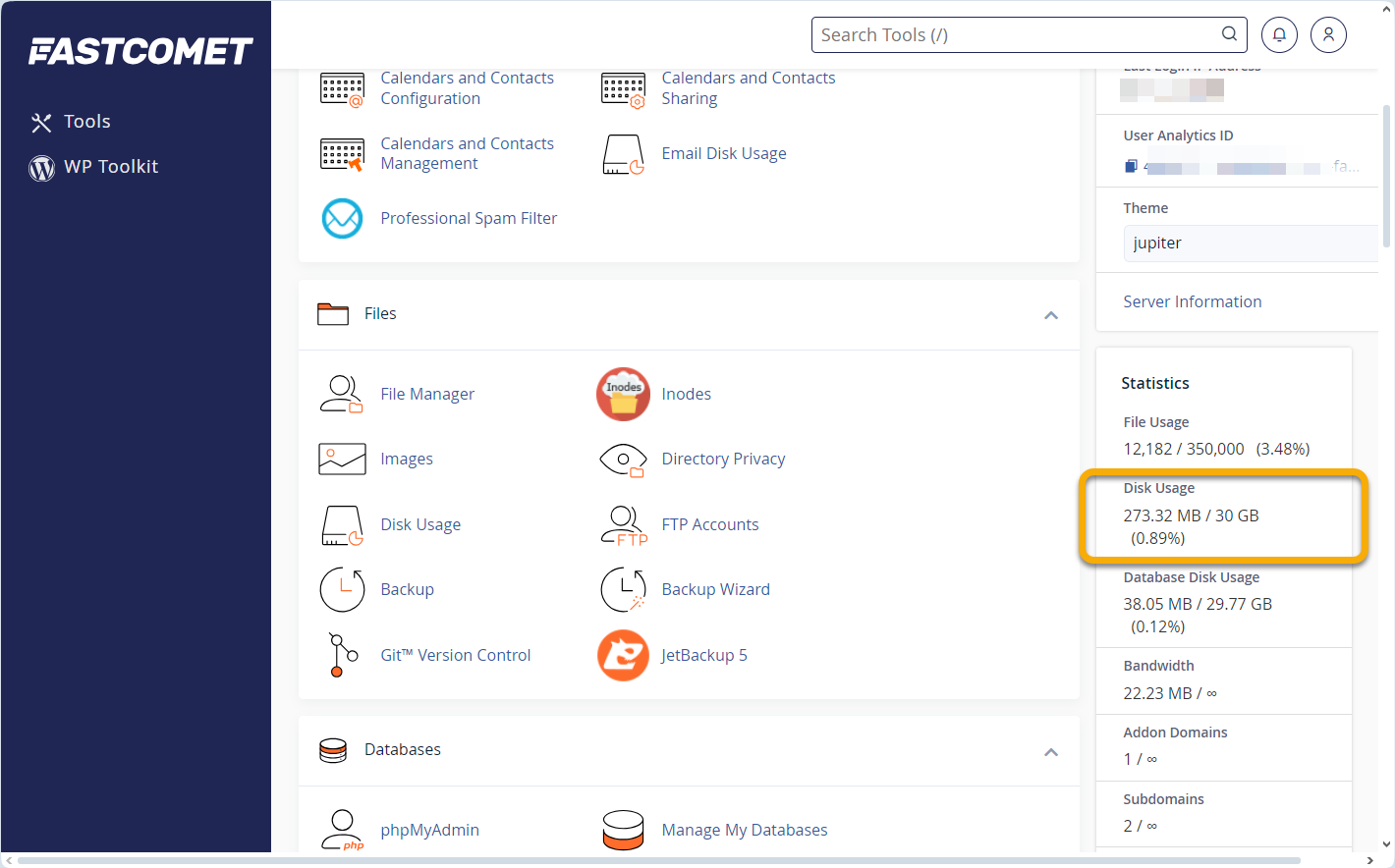Open the File Manager link
The image size is (1395, 868).
point(427,394)
